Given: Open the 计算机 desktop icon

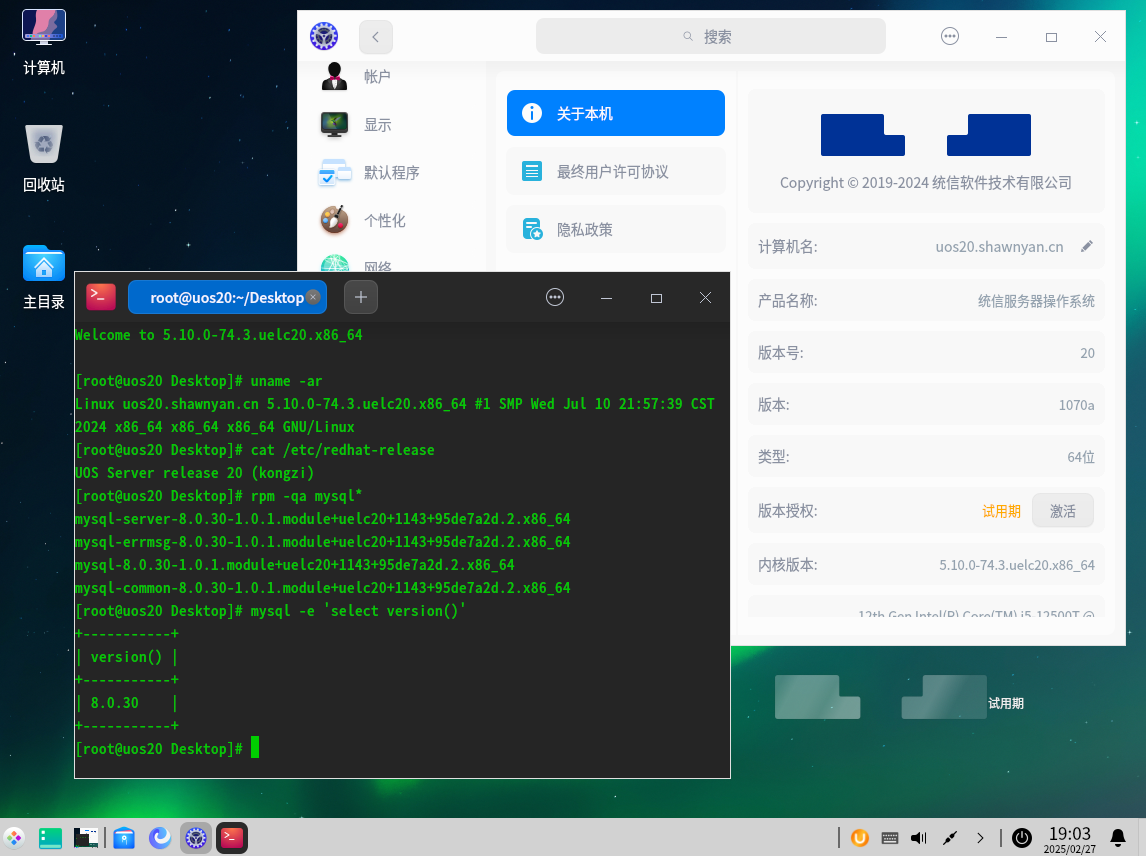Looking at the screenshot, I should (44, 42).
